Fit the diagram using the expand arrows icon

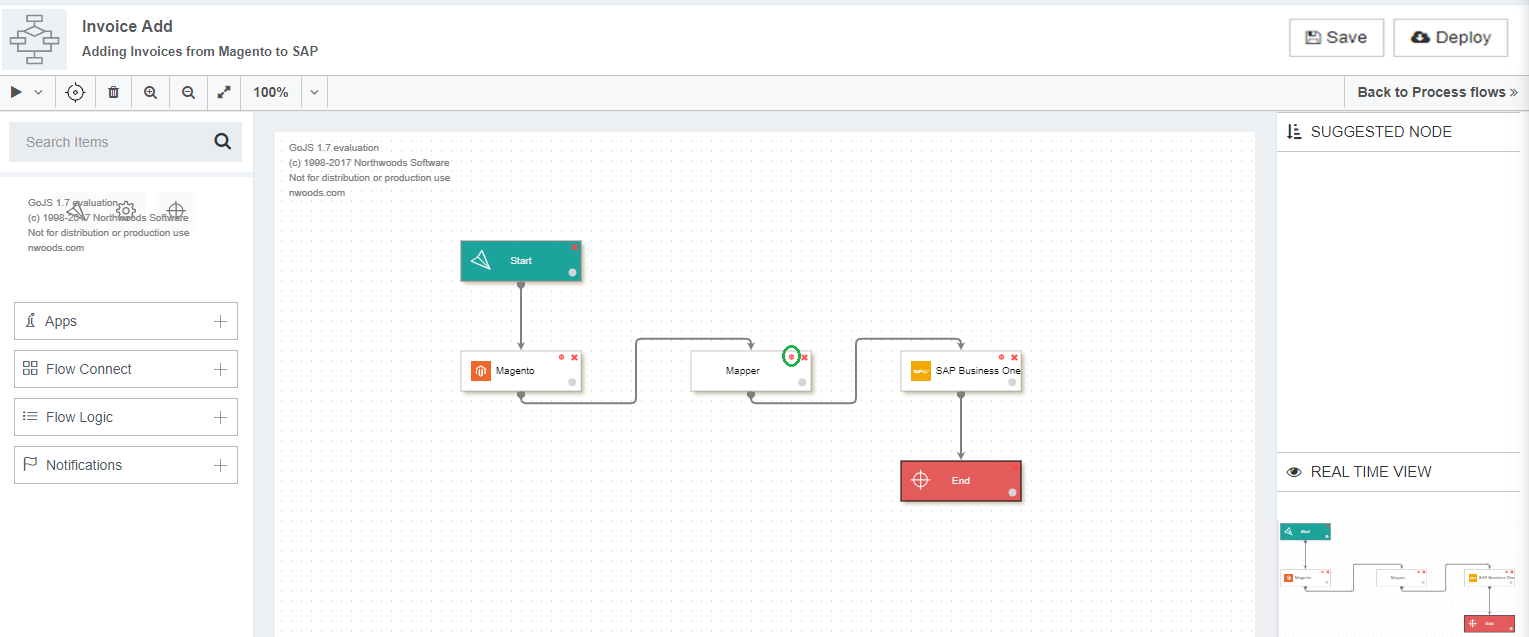coord(223,91)
